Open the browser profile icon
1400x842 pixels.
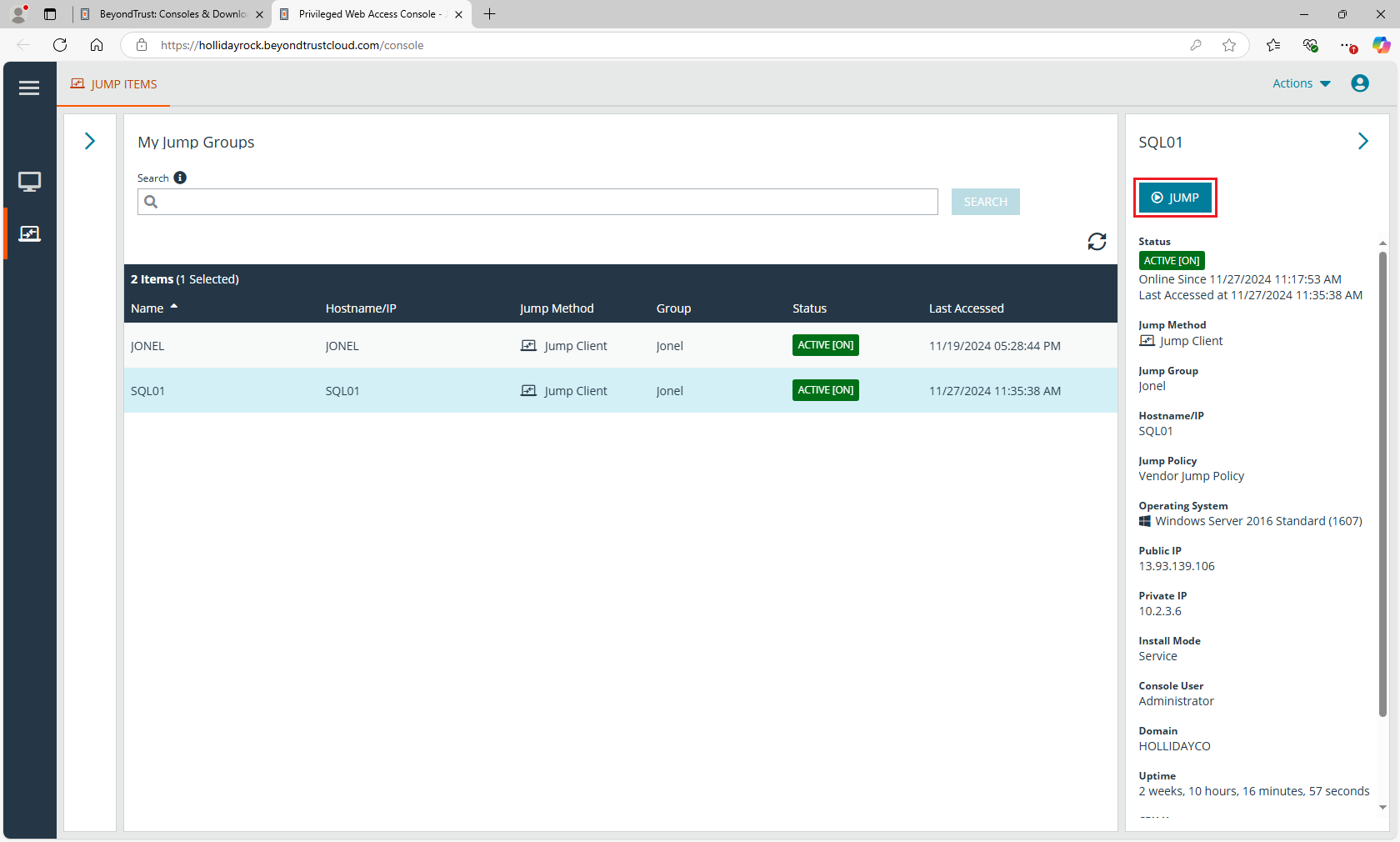(18, 13)
